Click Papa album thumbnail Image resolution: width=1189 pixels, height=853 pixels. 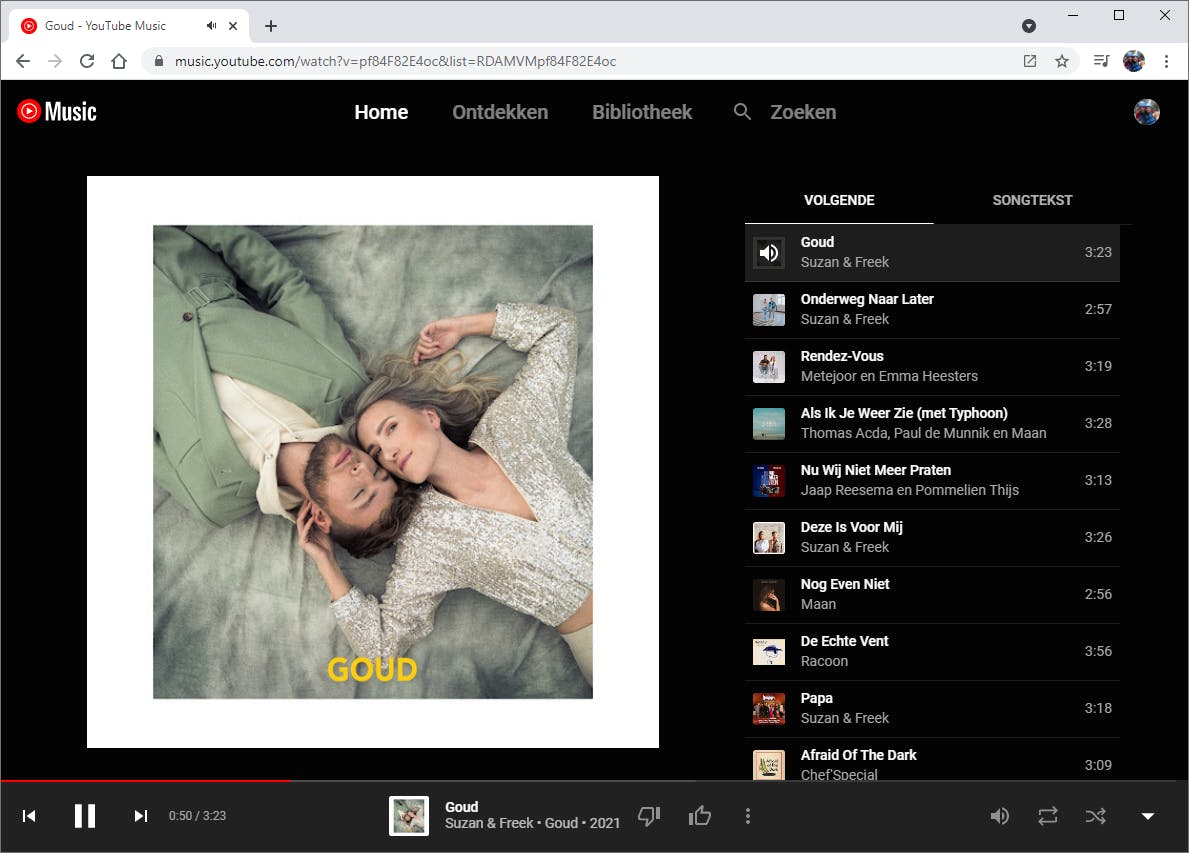coord(768,708)
